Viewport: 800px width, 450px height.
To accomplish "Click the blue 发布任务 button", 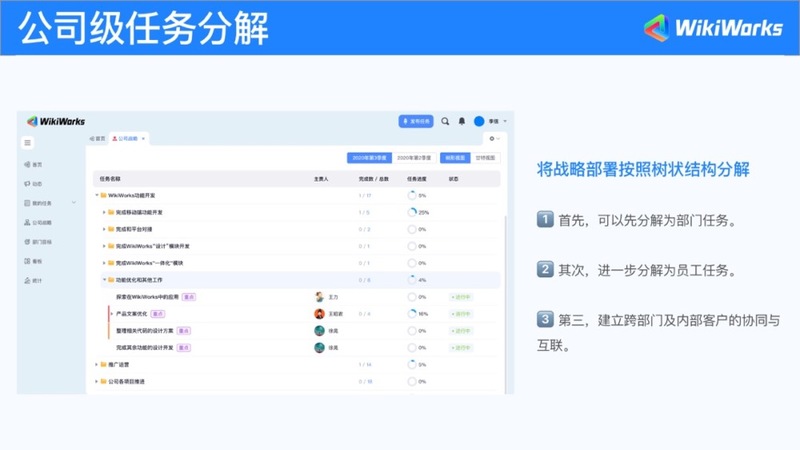I will pos(416,121).
